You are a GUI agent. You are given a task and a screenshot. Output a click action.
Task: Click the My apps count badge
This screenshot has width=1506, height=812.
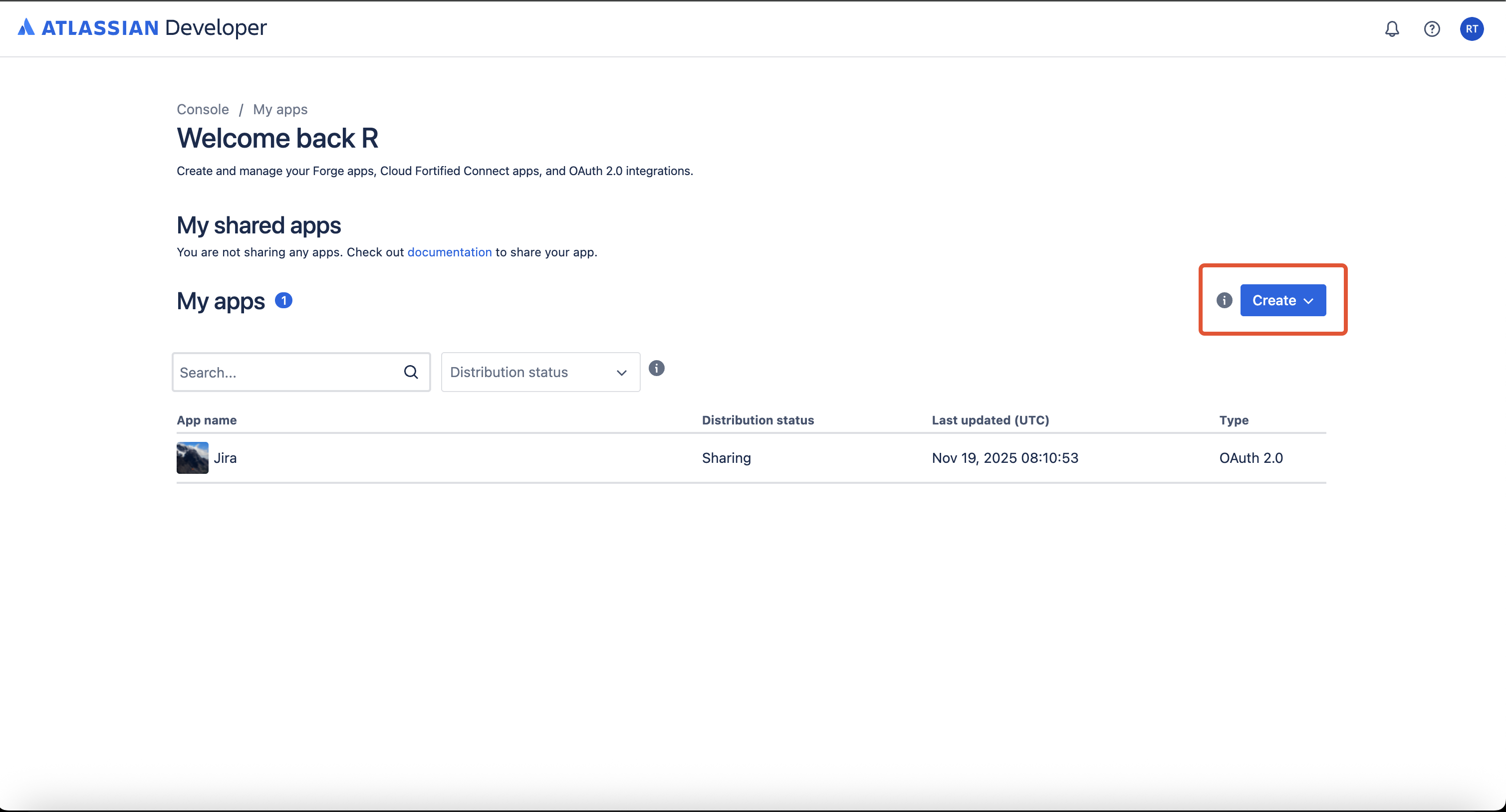pyautogui.click(x=283, y=300)
